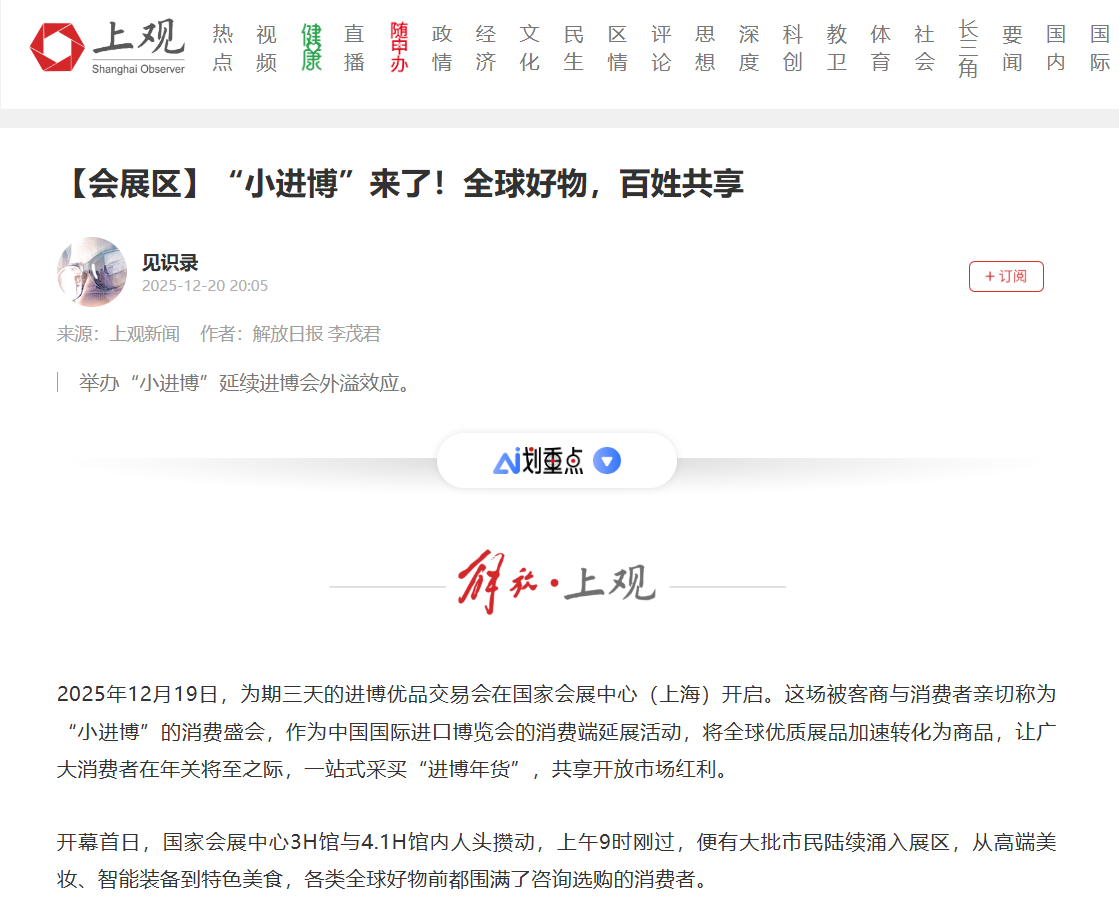This screenshot has height=899, width=1119.
Task: Open the 视频 section
Action: coord(266,48)
